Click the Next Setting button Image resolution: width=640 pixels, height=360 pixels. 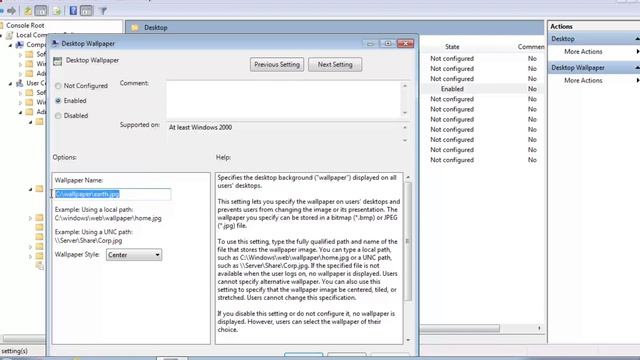pos(335,64)
